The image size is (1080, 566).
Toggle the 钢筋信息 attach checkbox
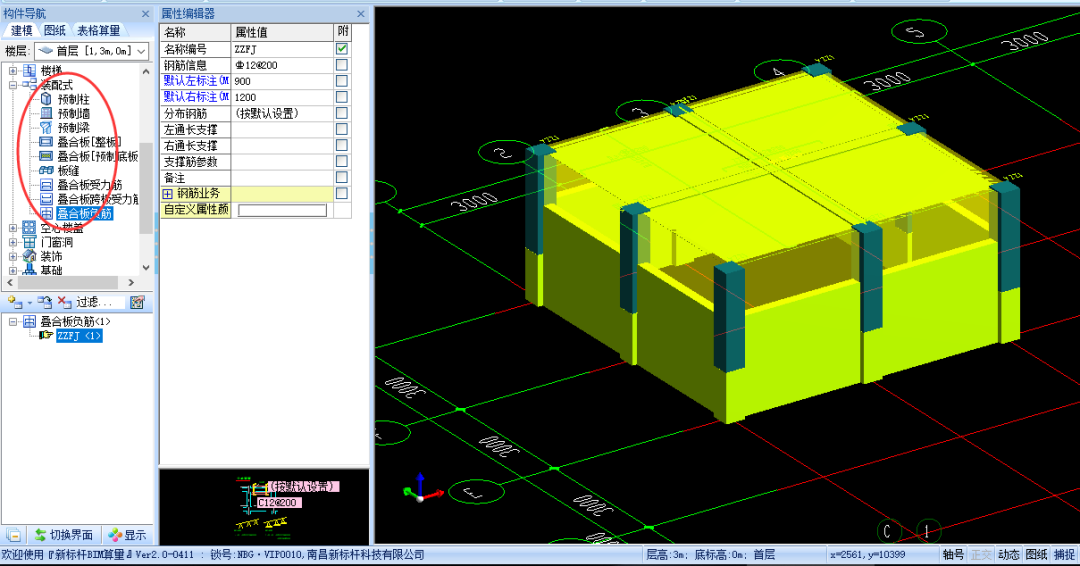point(342,65)
